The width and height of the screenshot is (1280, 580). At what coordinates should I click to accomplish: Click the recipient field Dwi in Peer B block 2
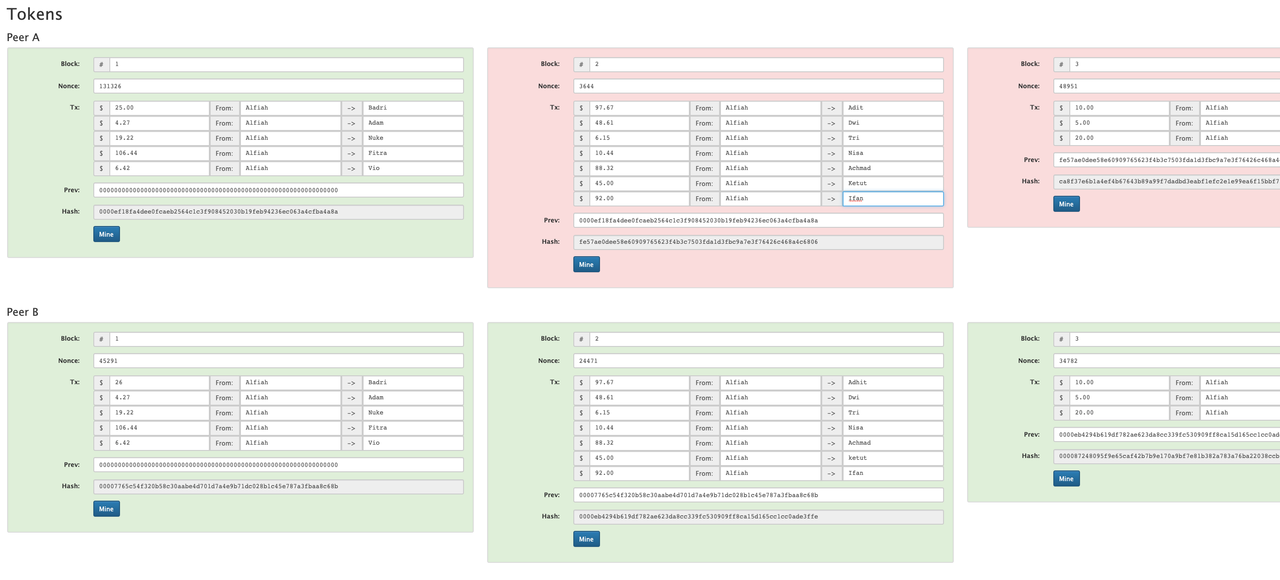point(893,398)
